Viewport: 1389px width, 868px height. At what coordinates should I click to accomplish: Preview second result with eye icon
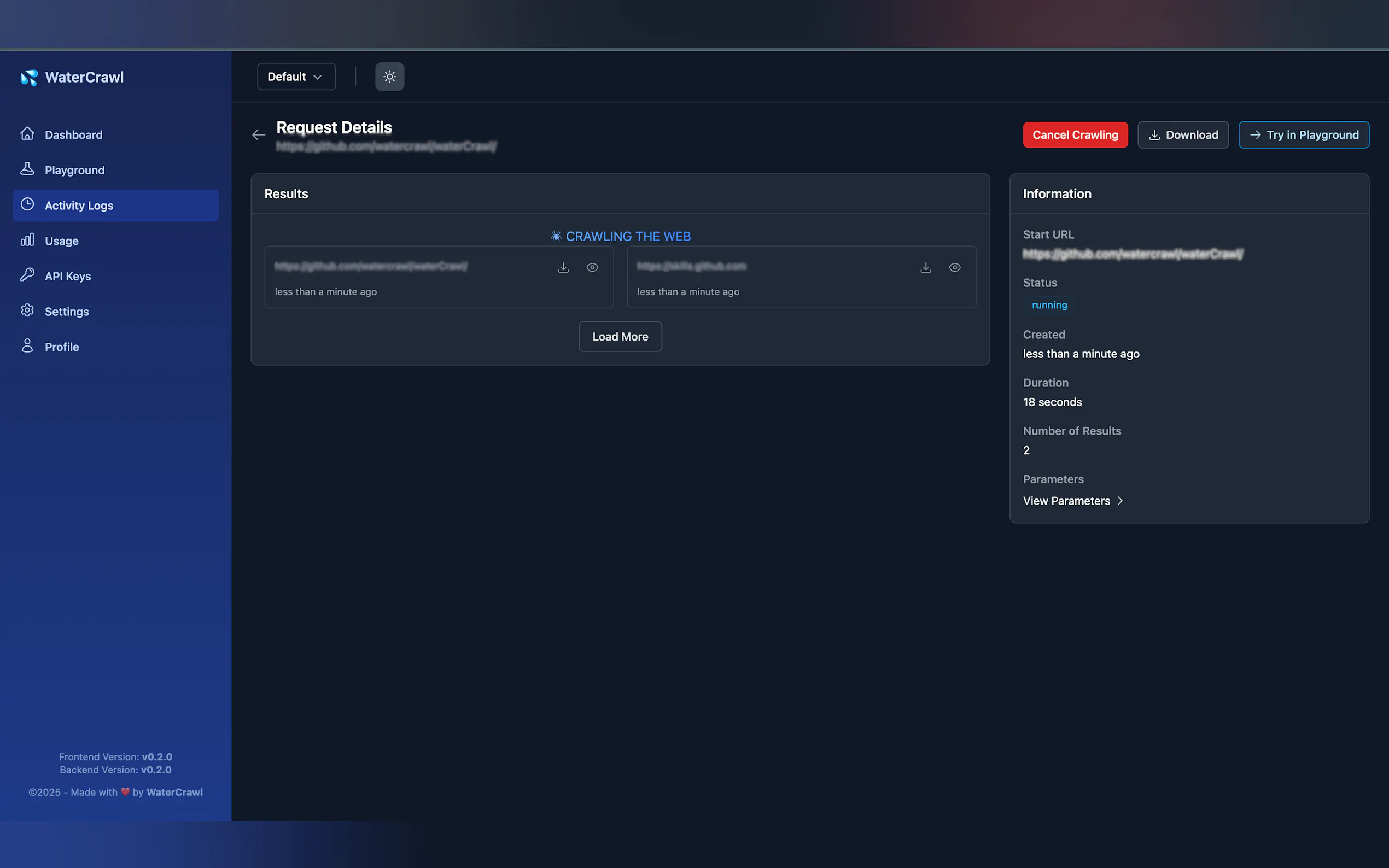[x=954, y=267]
